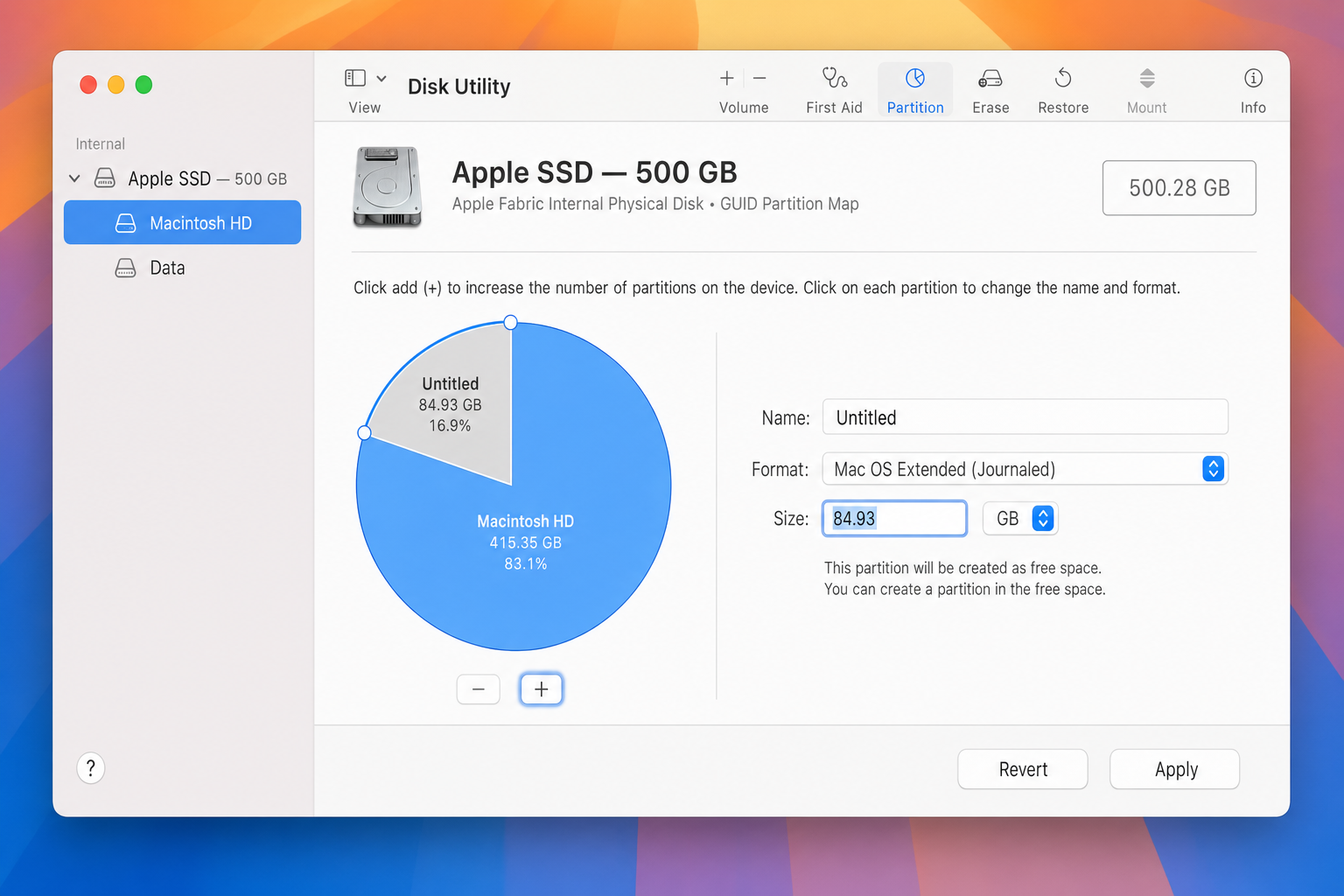This screenshot has height=896, width=1344.
Task: Click the Restore toolbar icon
Action: click(1063, 78)
